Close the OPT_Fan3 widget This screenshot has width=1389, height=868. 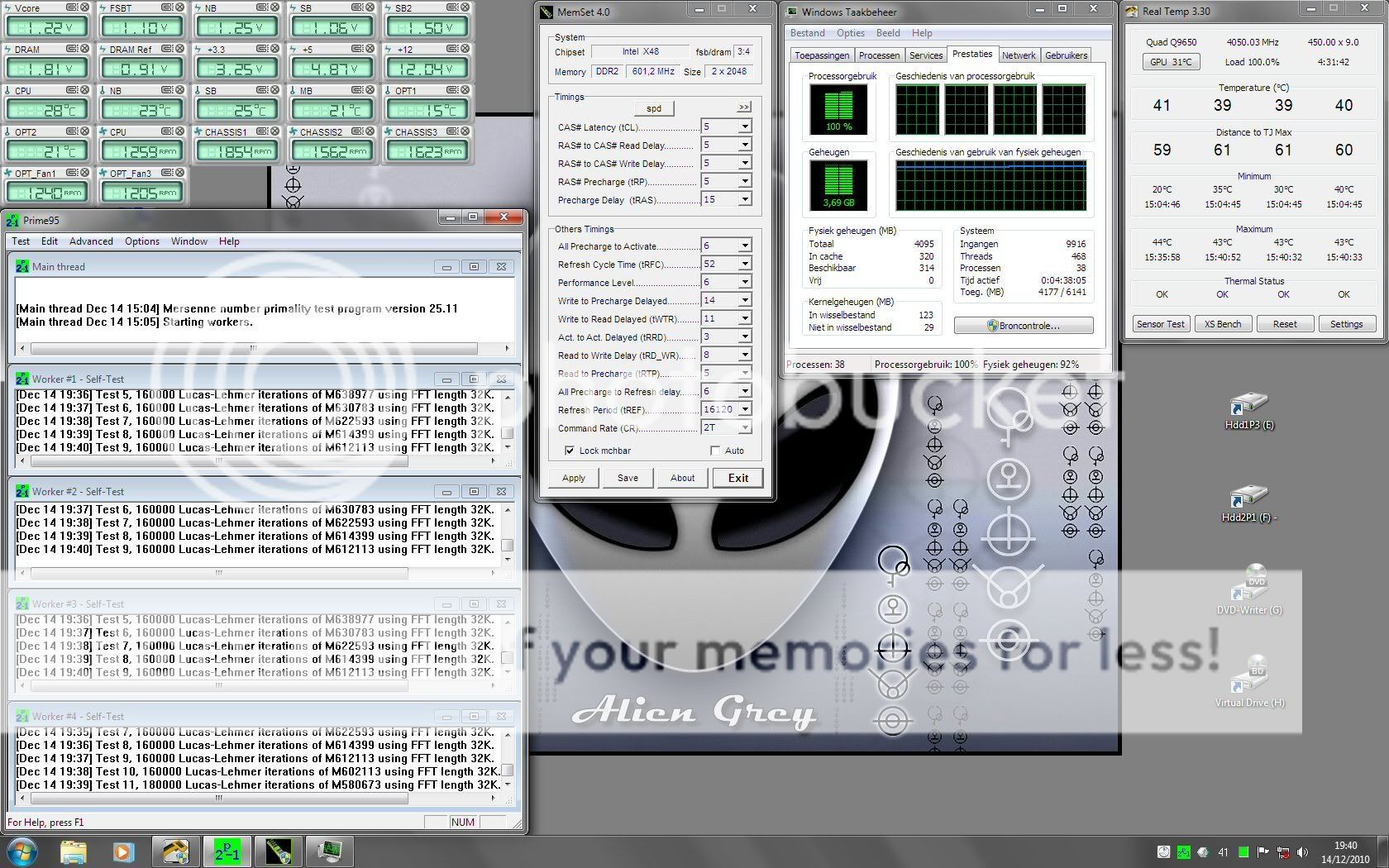click(x=180, y=173)
